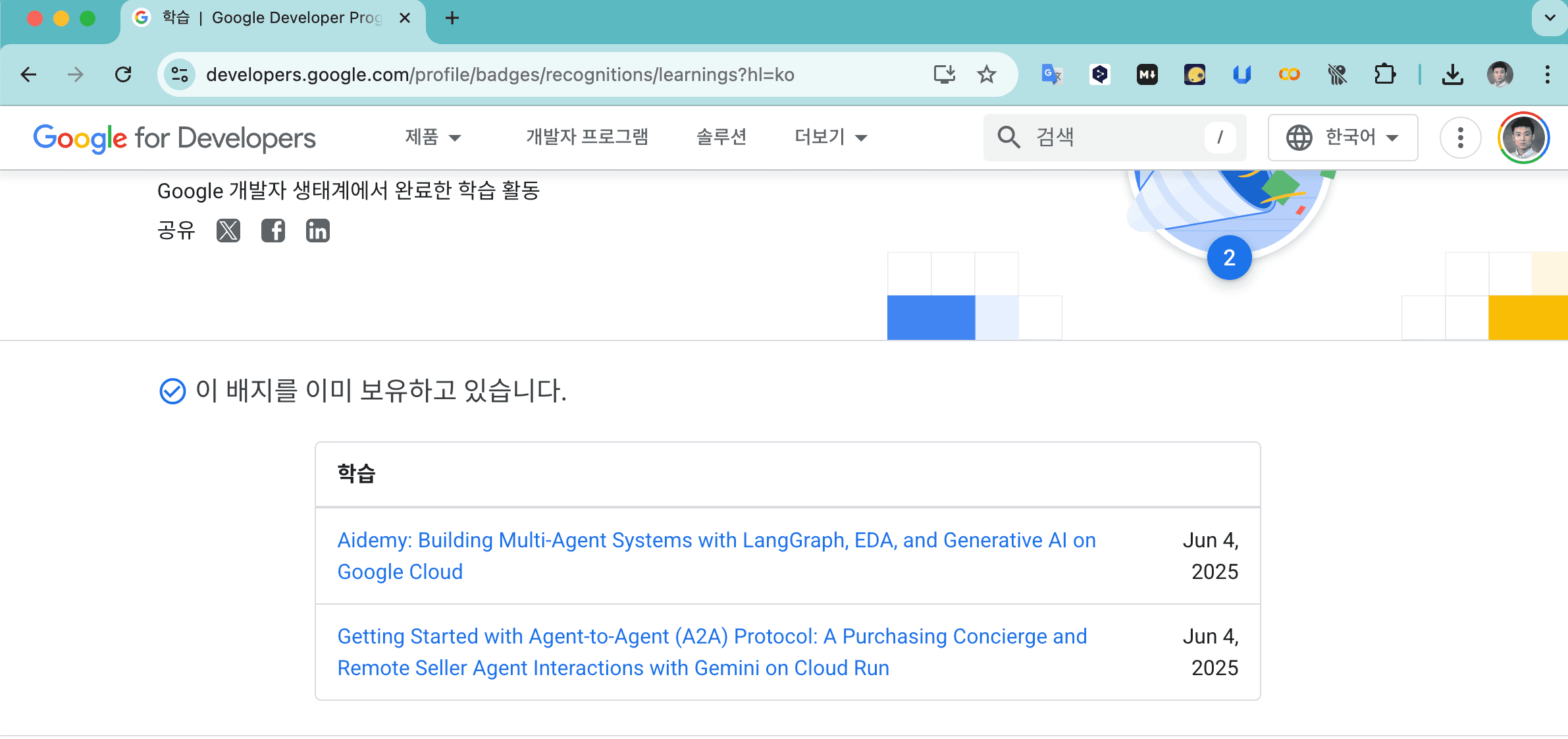1568x739 pixels.
Task: Click the Jun 4, 2025 date of A2A row
Action: 1211,652
